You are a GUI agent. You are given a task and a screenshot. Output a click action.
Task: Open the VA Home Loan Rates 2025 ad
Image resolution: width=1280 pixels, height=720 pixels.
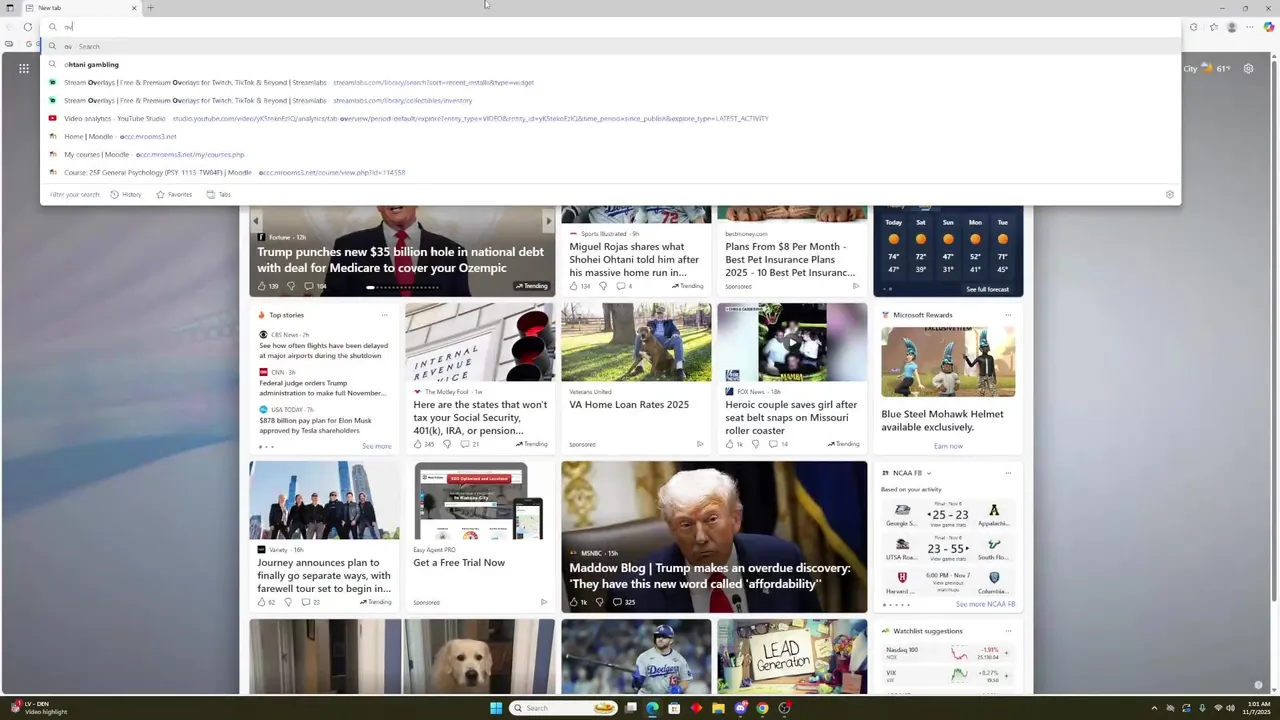tap(629, 405)
